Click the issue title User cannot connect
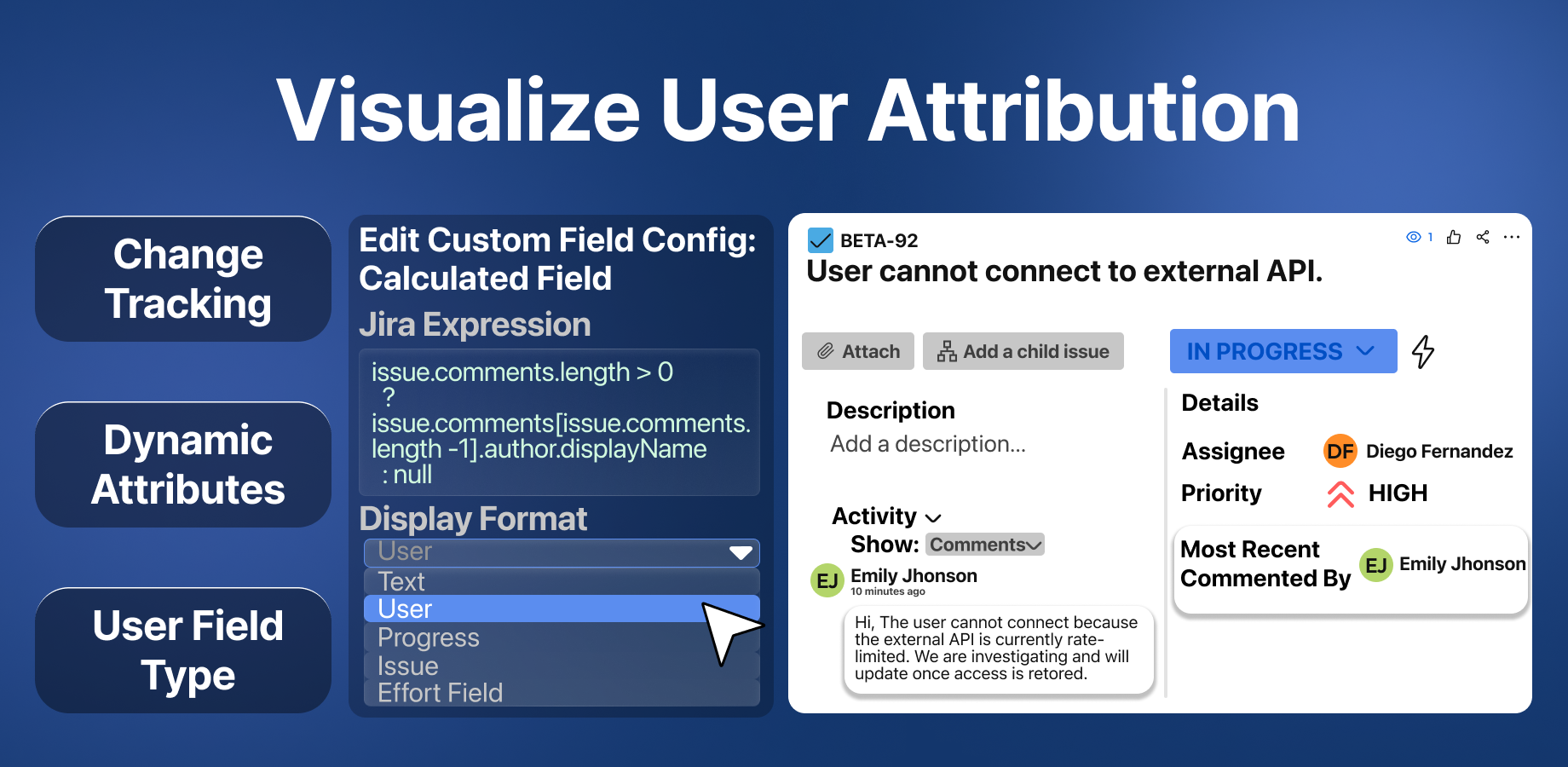This screenshot has height=767, width=1568. click(1064, 272)
